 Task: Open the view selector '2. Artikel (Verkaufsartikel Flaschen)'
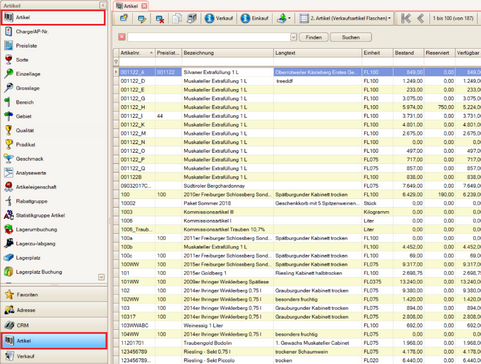pyautogui.click(x=345, y=18)
